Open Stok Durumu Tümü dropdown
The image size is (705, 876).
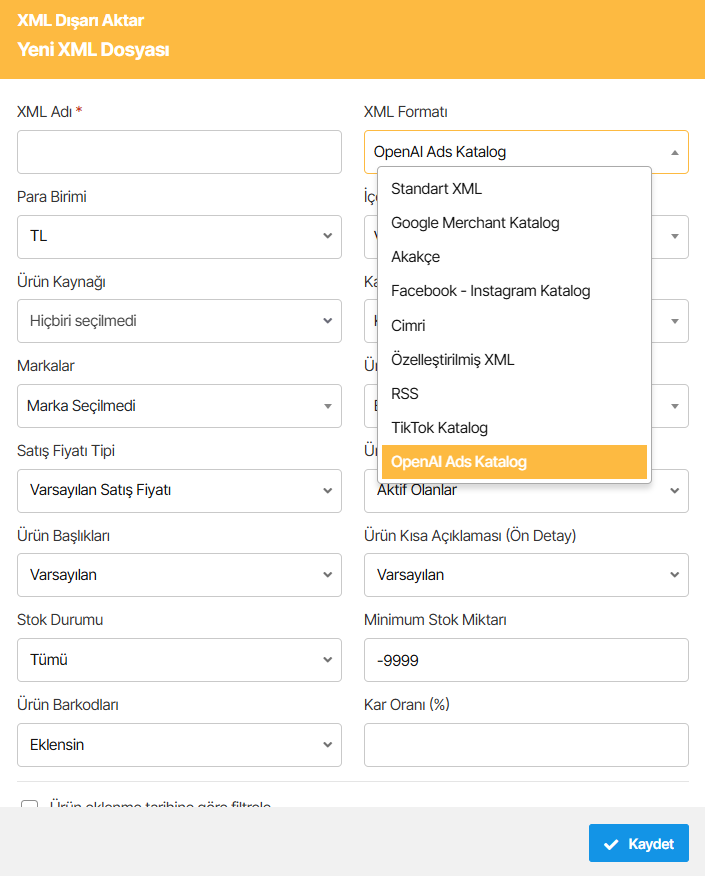[179, 660]
